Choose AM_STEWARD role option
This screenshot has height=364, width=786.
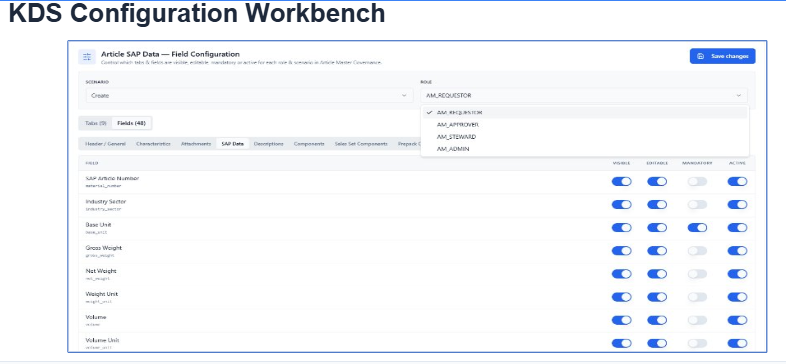point(584,137)
